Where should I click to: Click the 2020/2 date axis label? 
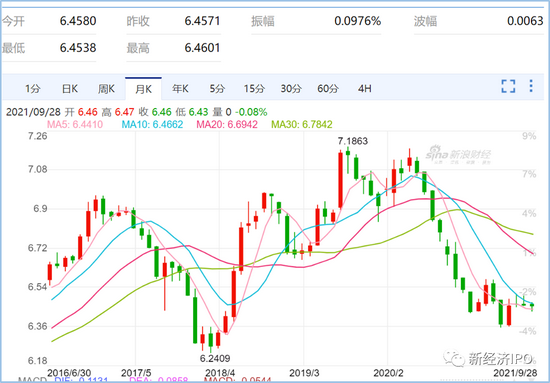tap(388, 372)
